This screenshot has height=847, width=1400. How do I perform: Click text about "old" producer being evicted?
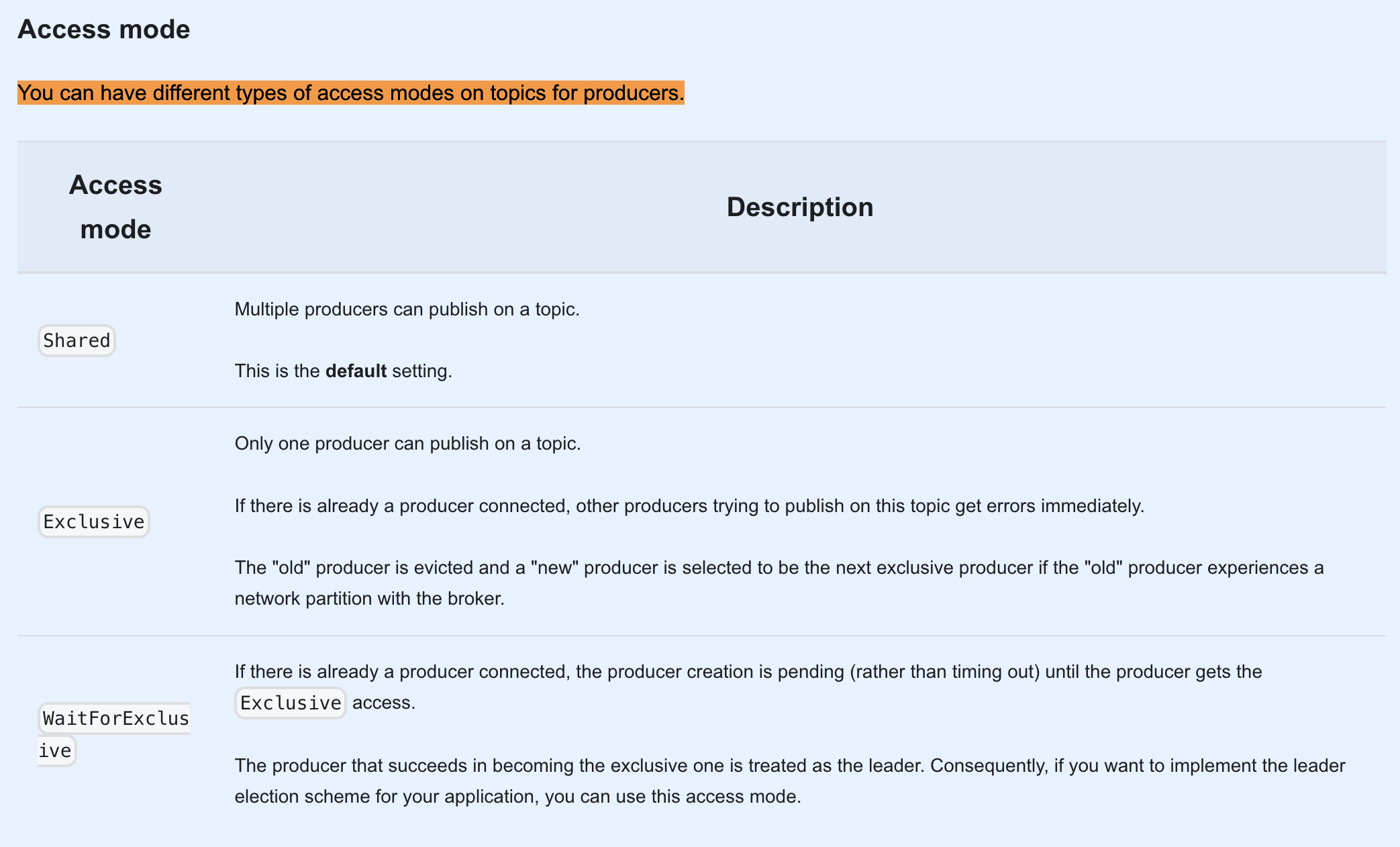(x=779, y=568)
